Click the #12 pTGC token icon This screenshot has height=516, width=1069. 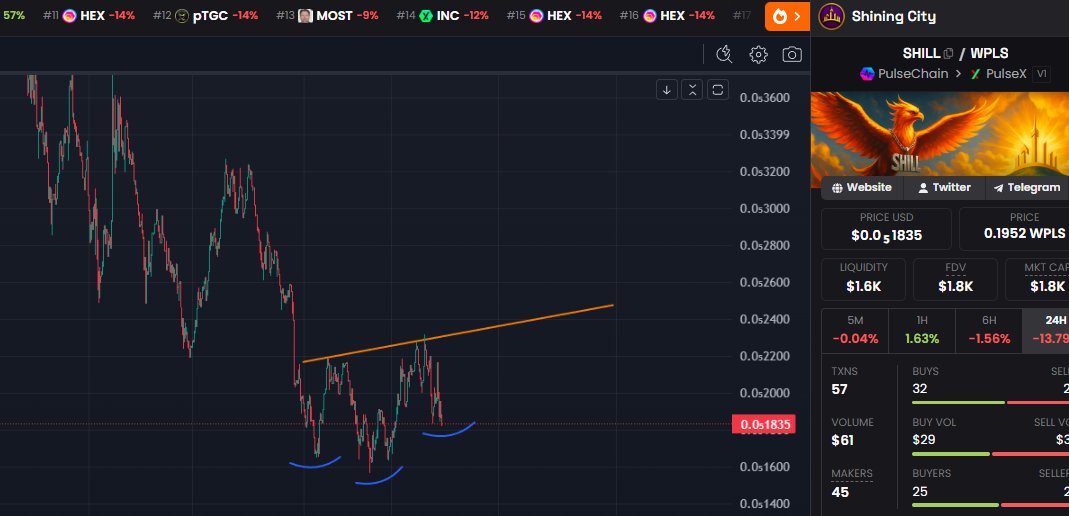[x=181, y=16]
